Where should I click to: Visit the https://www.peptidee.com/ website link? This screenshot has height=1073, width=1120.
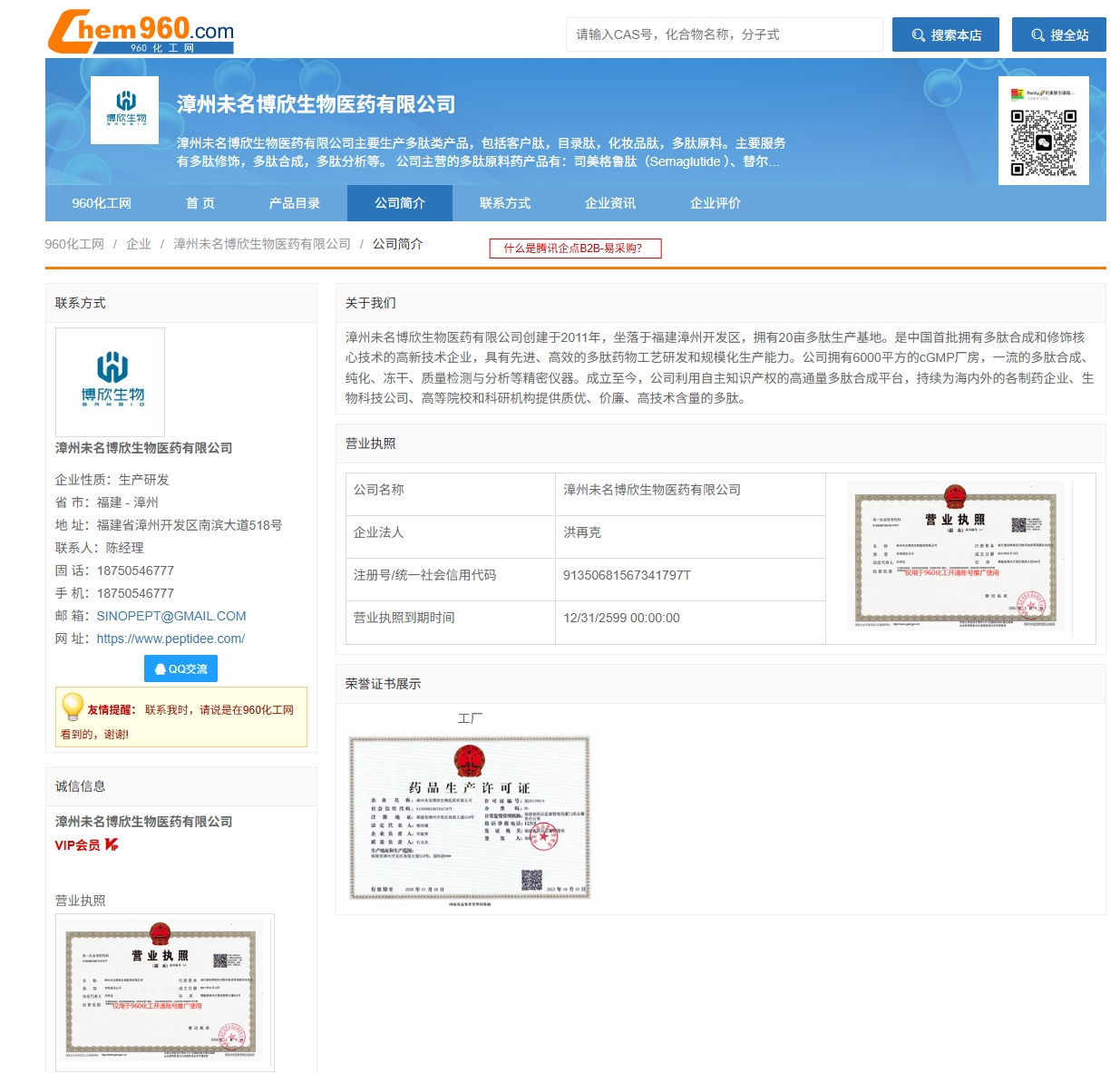tap(170, 639)
